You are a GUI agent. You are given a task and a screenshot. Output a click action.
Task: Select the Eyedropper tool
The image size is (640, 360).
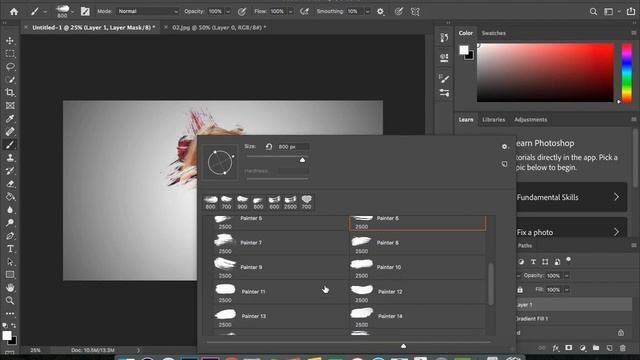pos(10,119)
